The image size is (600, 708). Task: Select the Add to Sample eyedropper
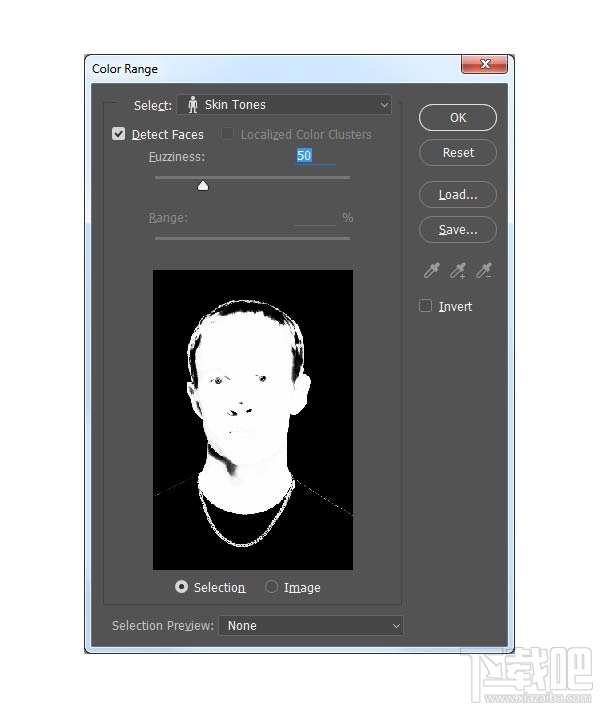[x=458, y=270]
